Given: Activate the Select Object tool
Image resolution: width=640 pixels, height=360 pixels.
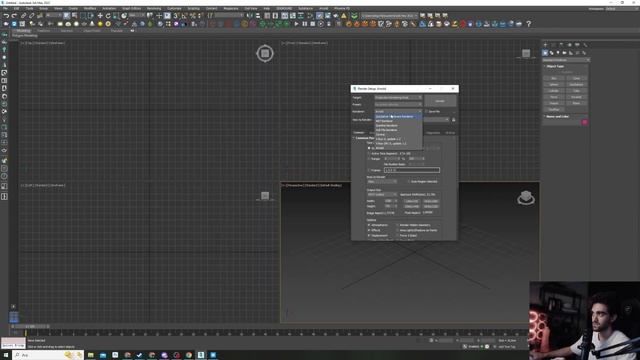Looking at the screenshot, I should (x=67, y=16).
